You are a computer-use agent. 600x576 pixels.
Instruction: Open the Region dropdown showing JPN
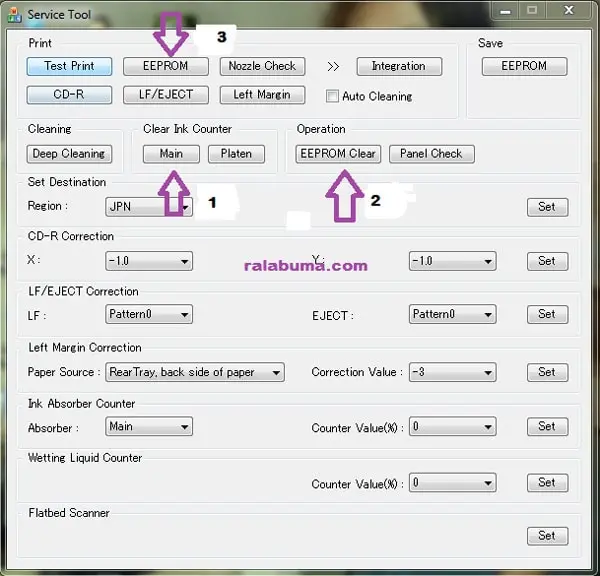148,207
